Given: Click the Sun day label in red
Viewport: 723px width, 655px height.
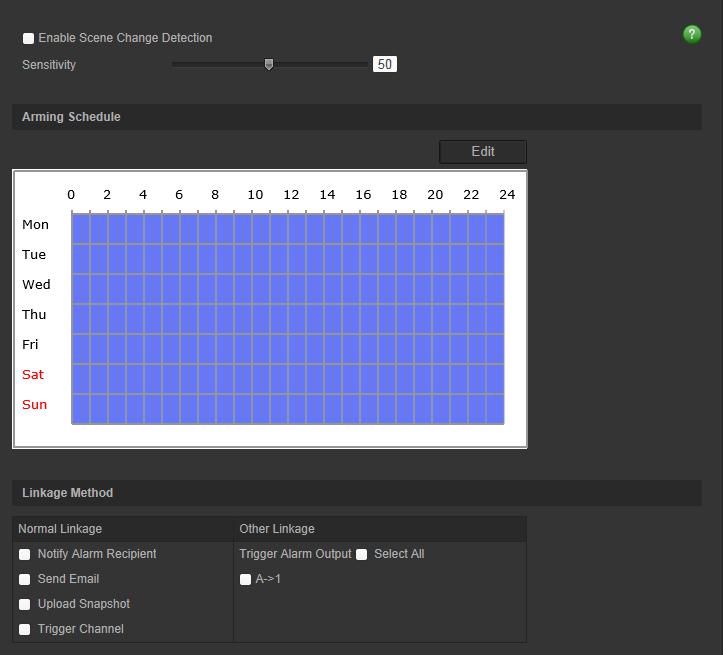Looking at the screenshot, I should click(x=35, y=405).
